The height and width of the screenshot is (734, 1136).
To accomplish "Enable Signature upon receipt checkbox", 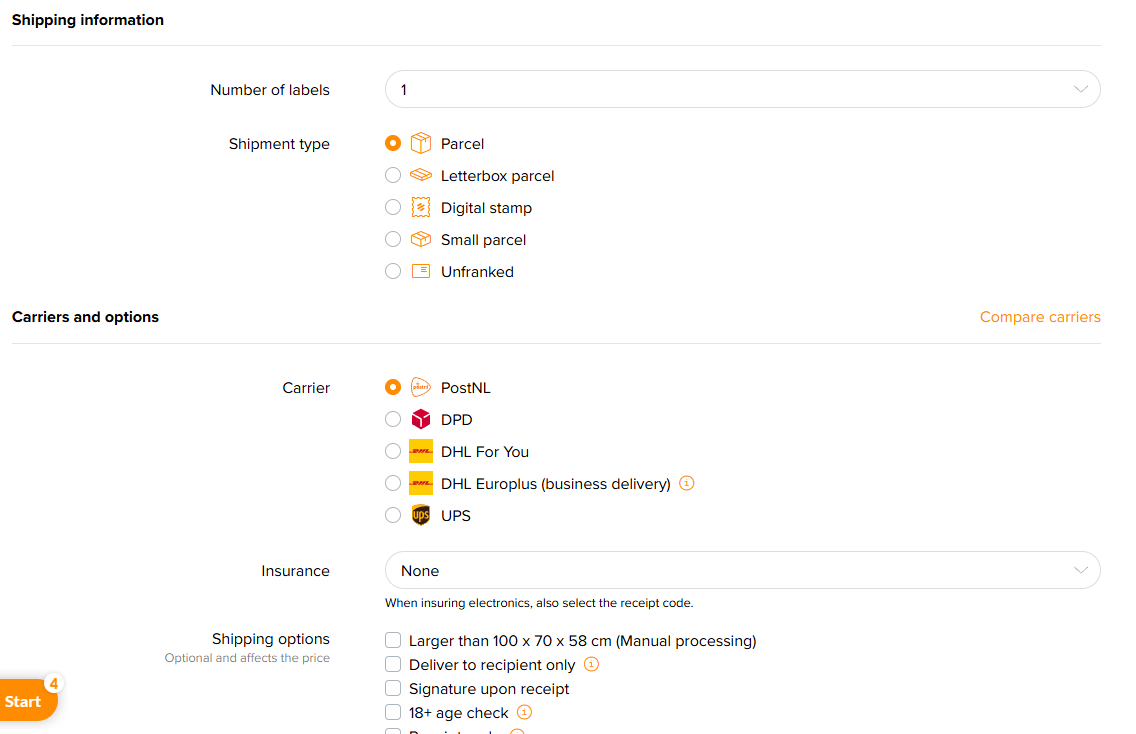I will (x=393, y=689).
